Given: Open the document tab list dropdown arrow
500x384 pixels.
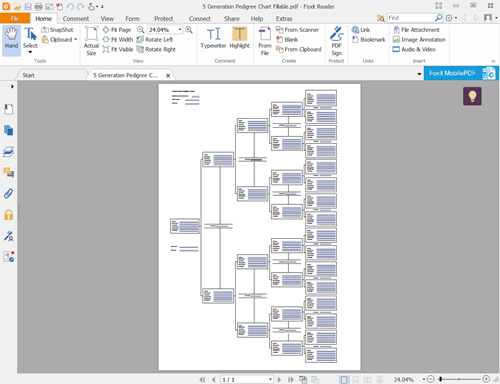Looking at the screenshot, I should pos(419,74).
